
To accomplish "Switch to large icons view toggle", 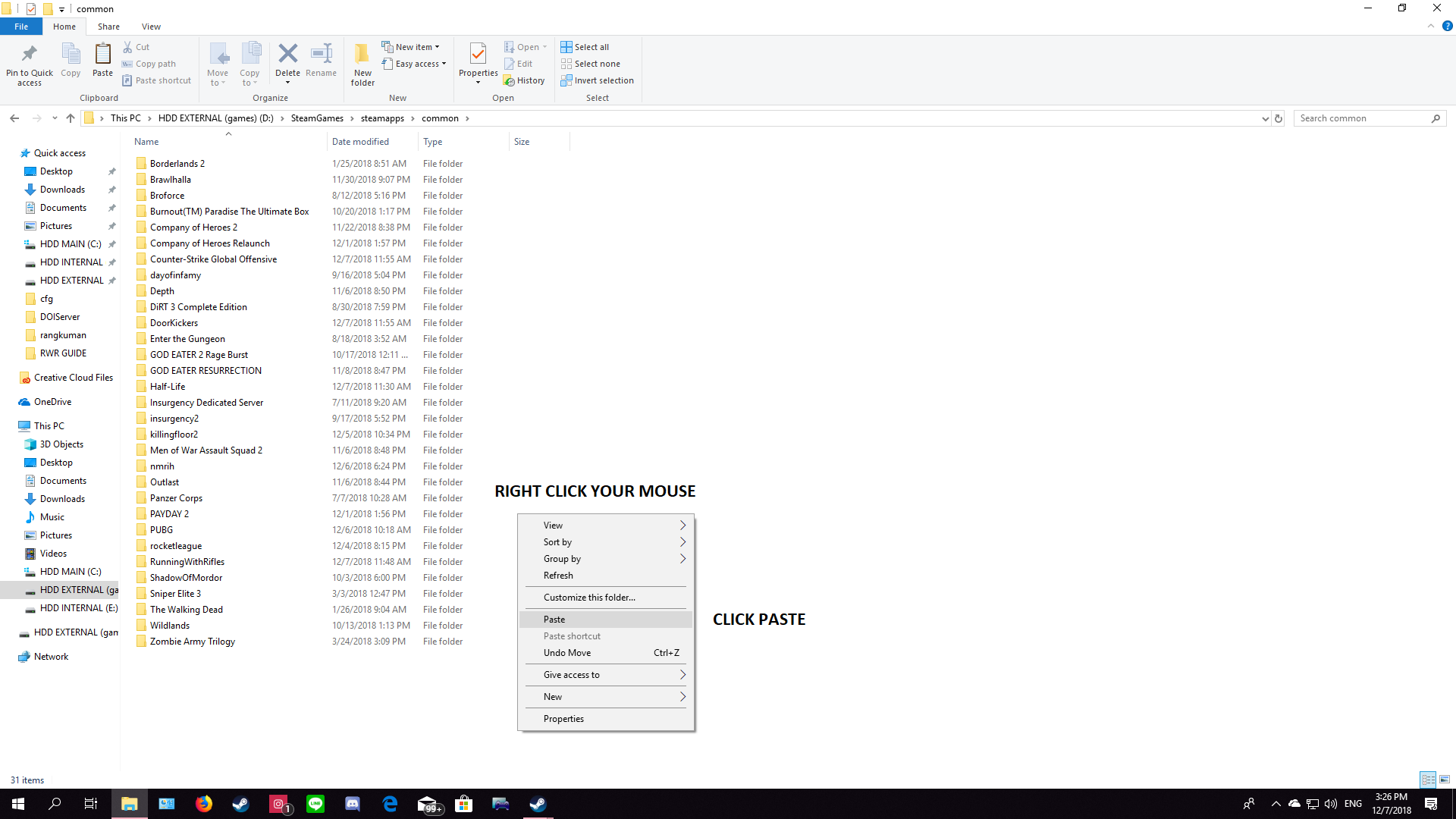I will (x=1445, y=780).
